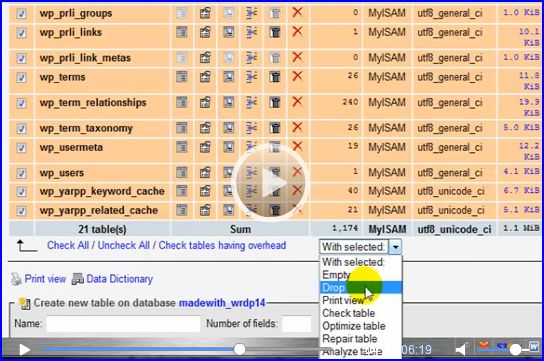Click the Search icon in the wp_prli_links row

click(x=228, y=32)
